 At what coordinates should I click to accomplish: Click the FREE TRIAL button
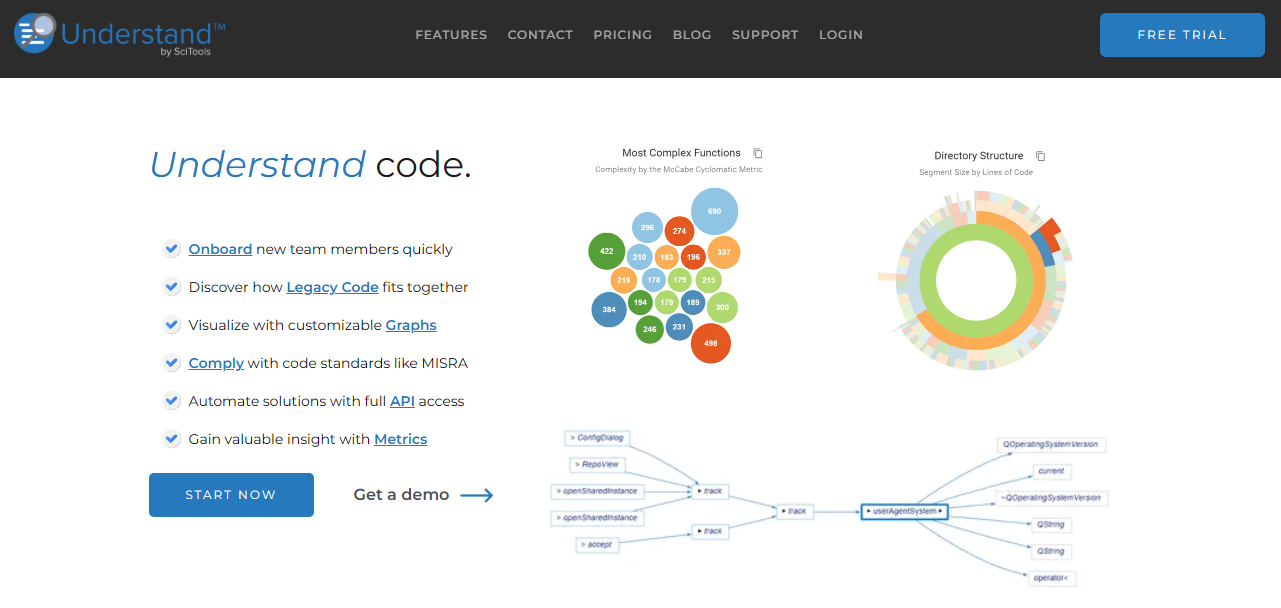click(1182, 35)
